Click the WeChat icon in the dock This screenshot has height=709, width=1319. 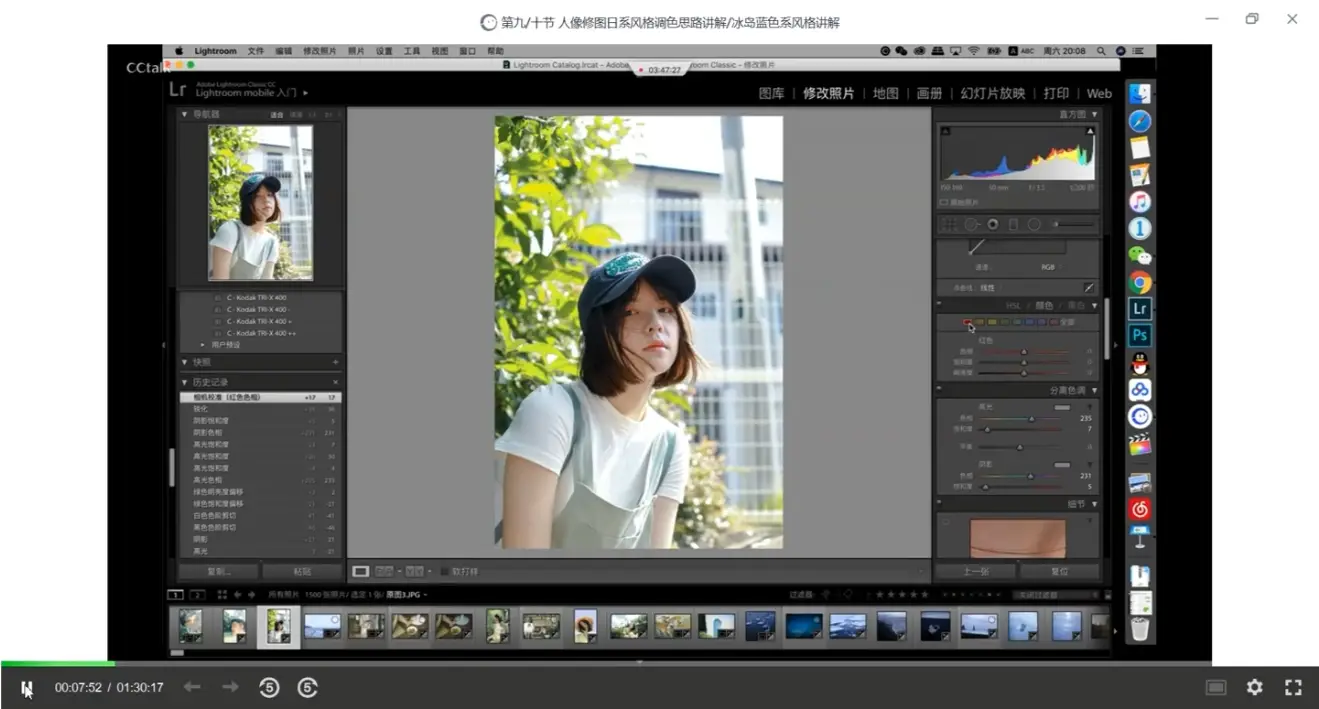tap(1140, 256)
